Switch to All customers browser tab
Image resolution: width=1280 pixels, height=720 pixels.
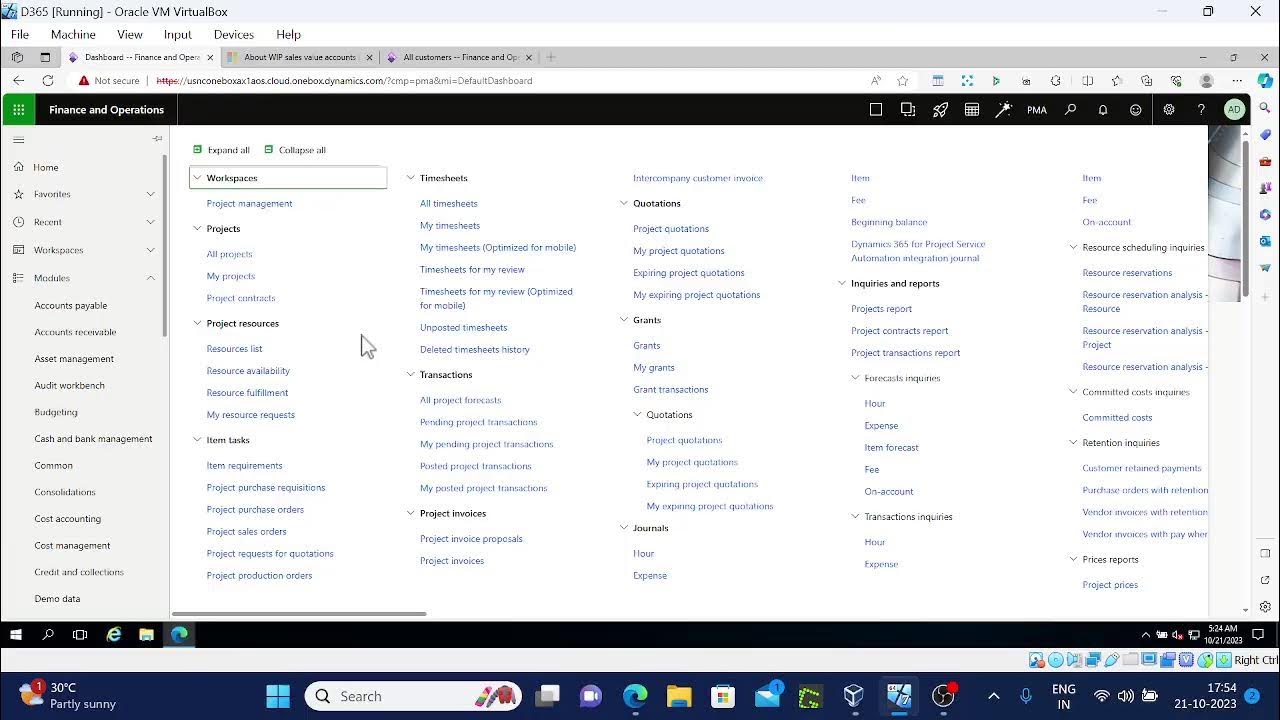[x=460, y=57]
